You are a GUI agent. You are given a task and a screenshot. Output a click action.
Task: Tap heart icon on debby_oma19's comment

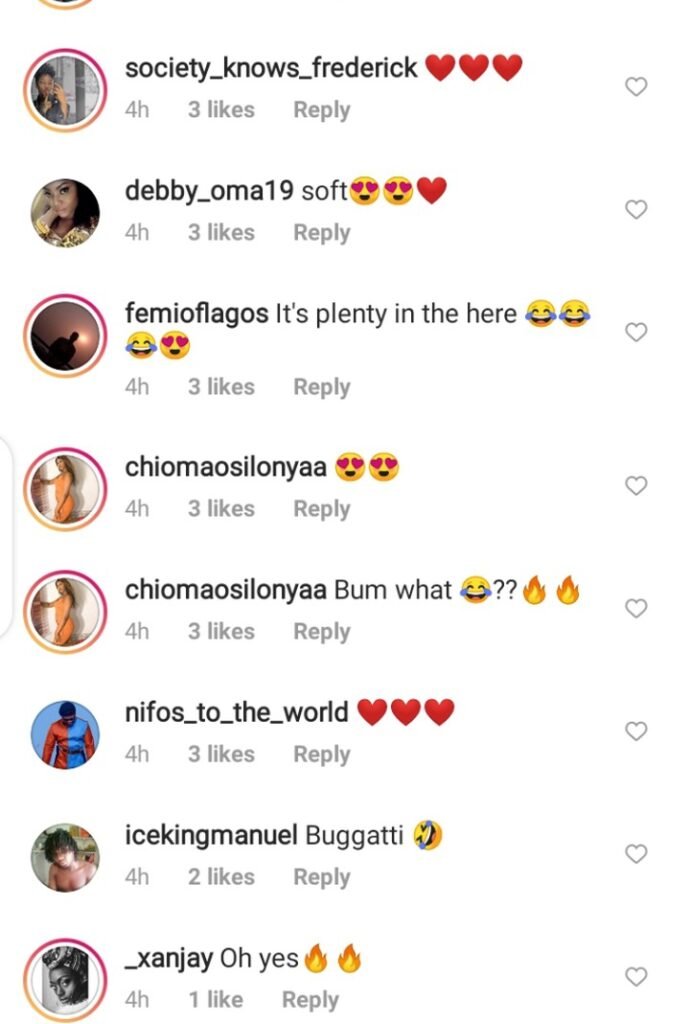pyautogui.click(x=636, y=209)
